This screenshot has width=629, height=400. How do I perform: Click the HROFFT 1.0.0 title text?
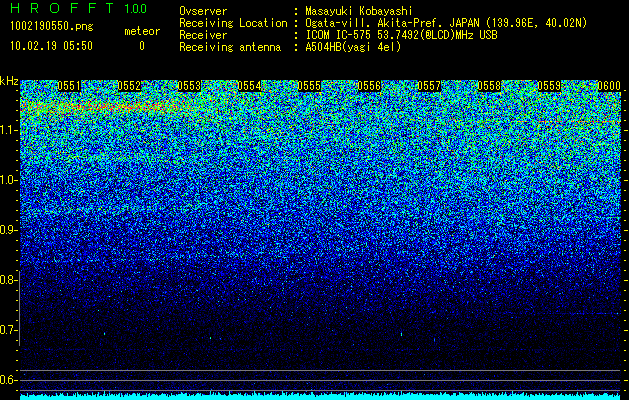[79, 8]
